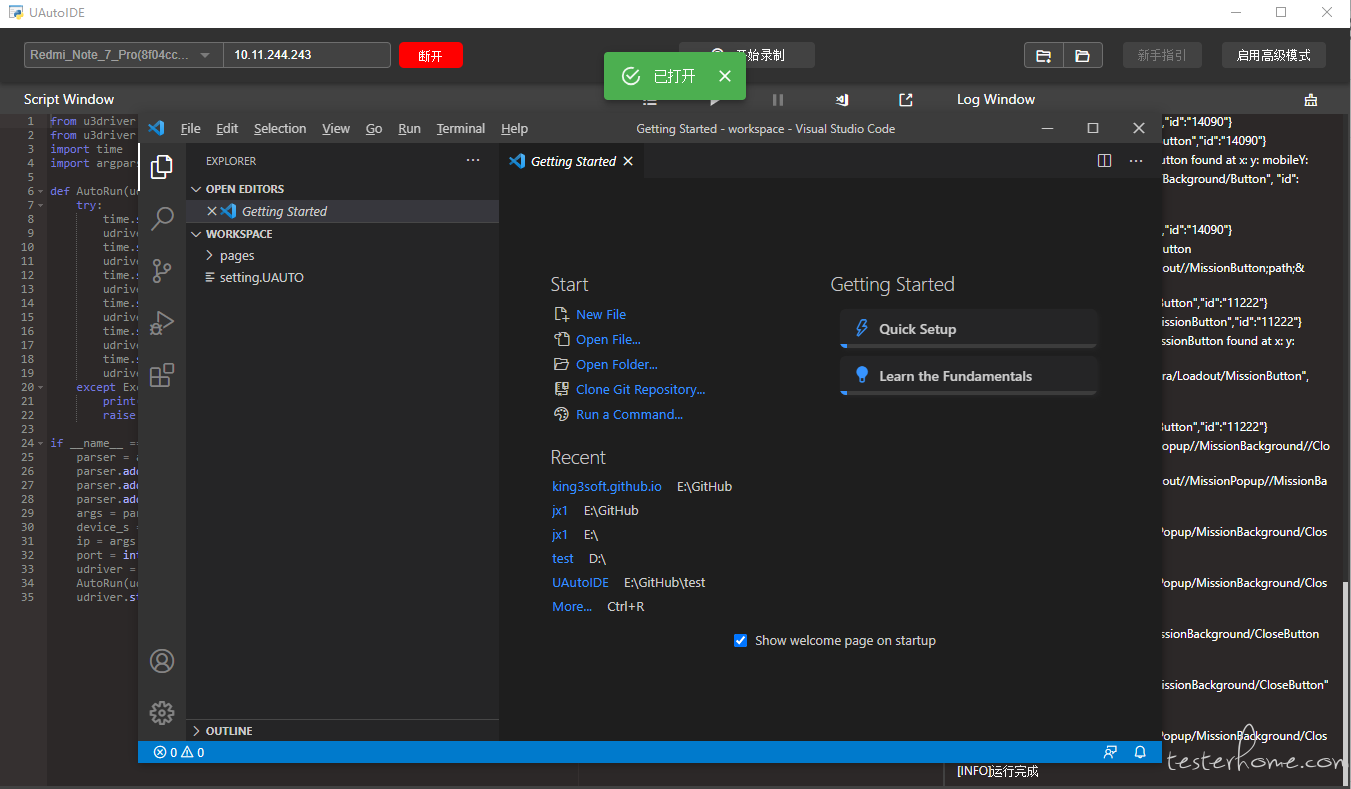Click the IP address field 10.11.244.243
The image size is (1351, 789).
306,55
